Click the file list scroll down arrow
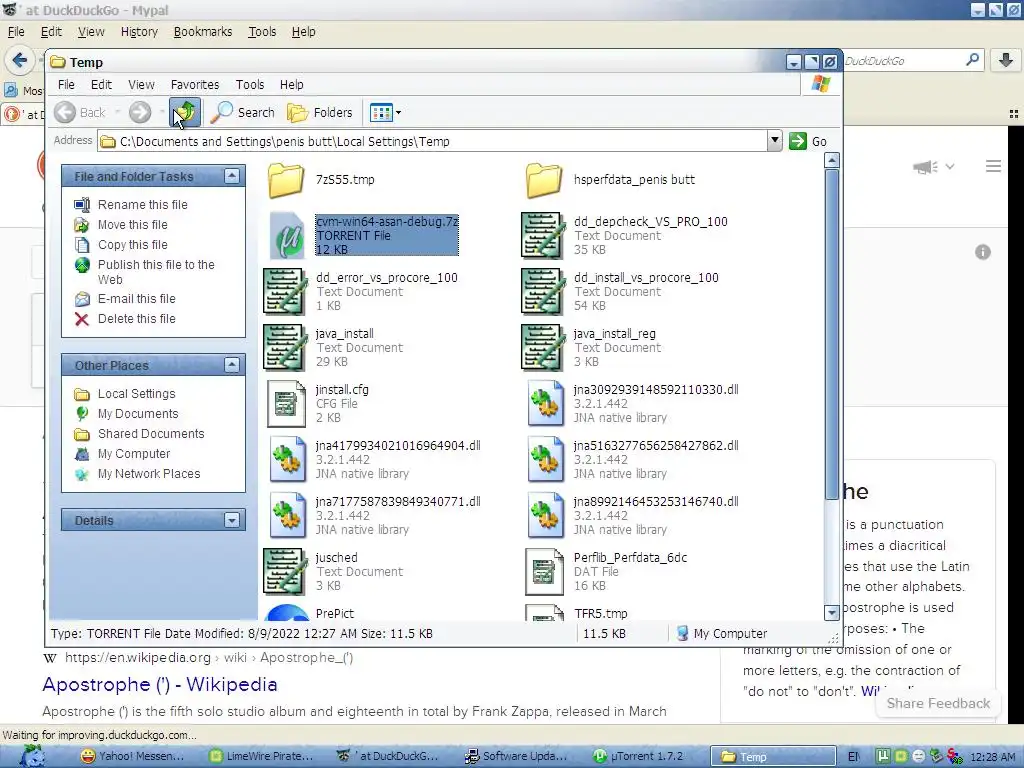 (831, 613)
